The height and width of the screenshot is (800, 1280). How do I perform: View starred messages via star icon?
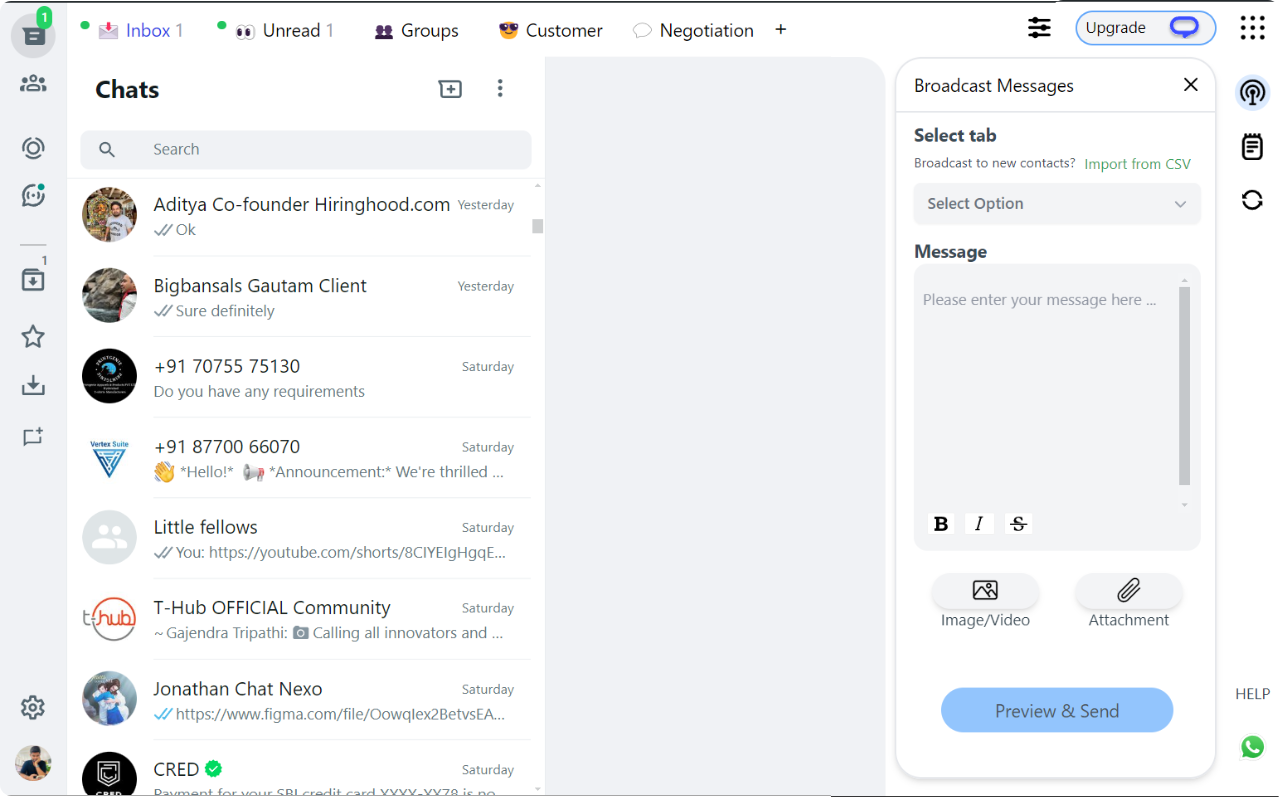point(33,337)
